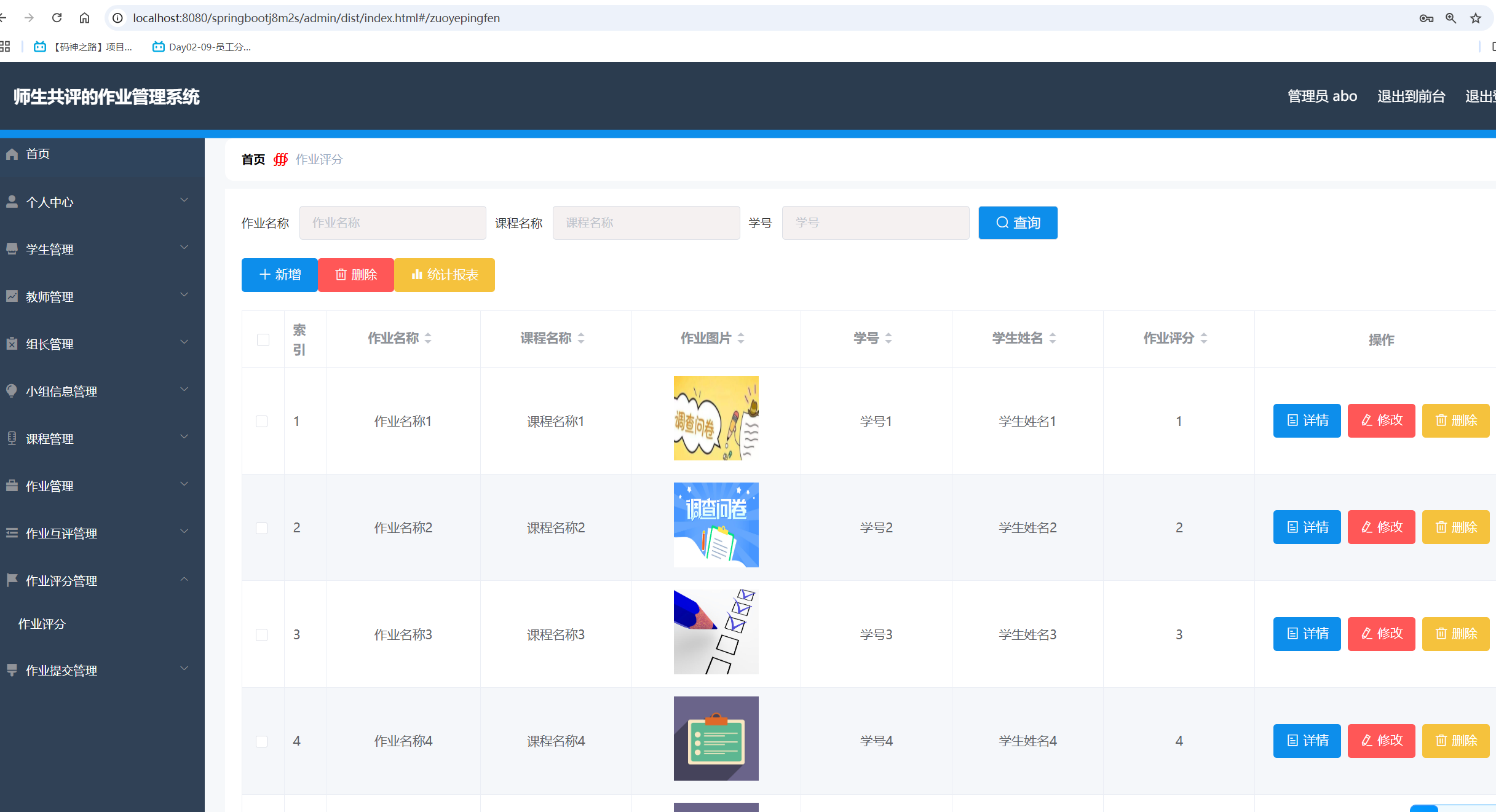Focus the 课程名称 search field
This screenshot has height=812, width=1496.
646,223
